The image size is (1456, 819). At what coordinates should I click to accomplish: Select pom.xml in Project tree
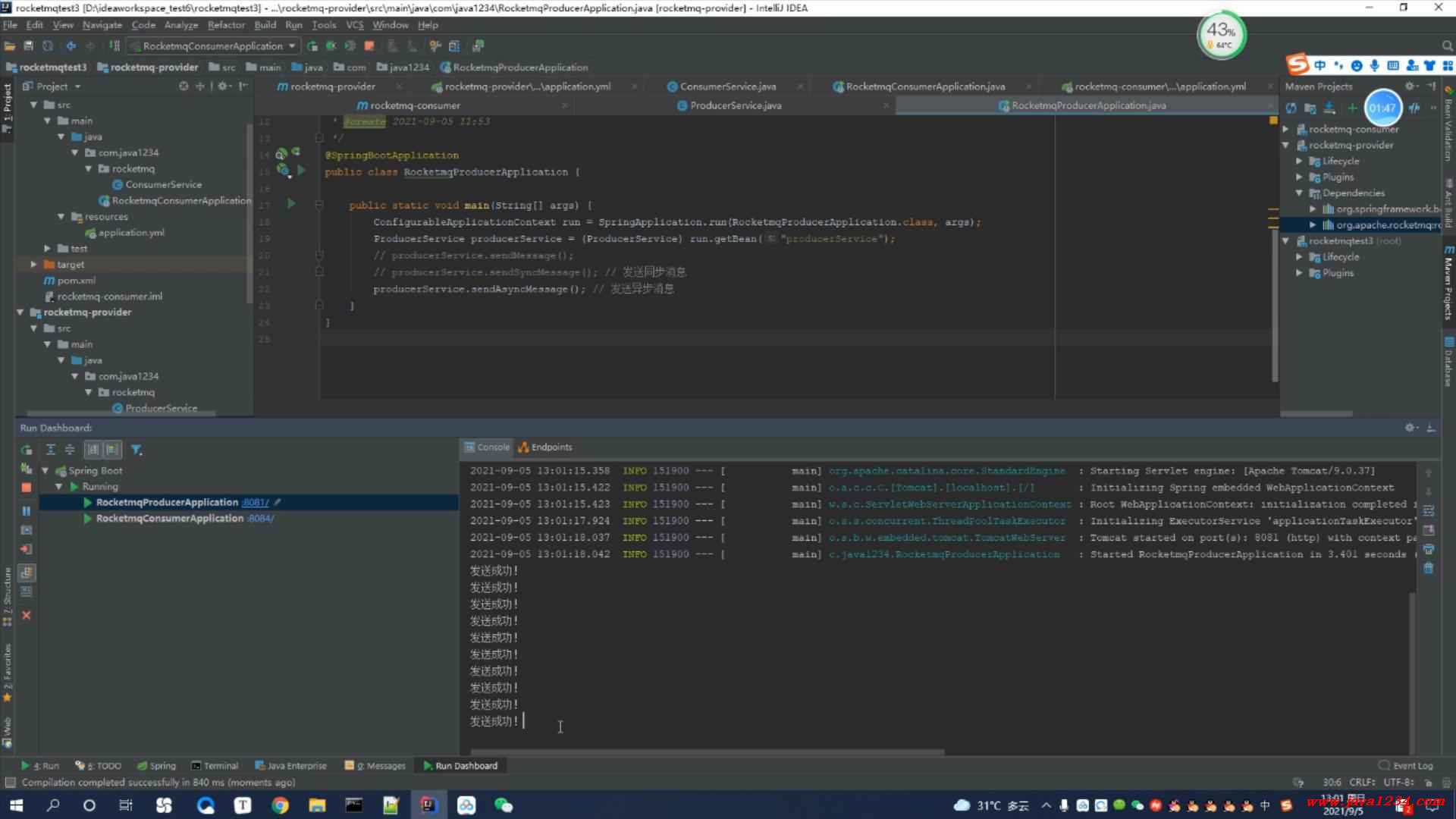pyautogui.click(x=70, y=281)
